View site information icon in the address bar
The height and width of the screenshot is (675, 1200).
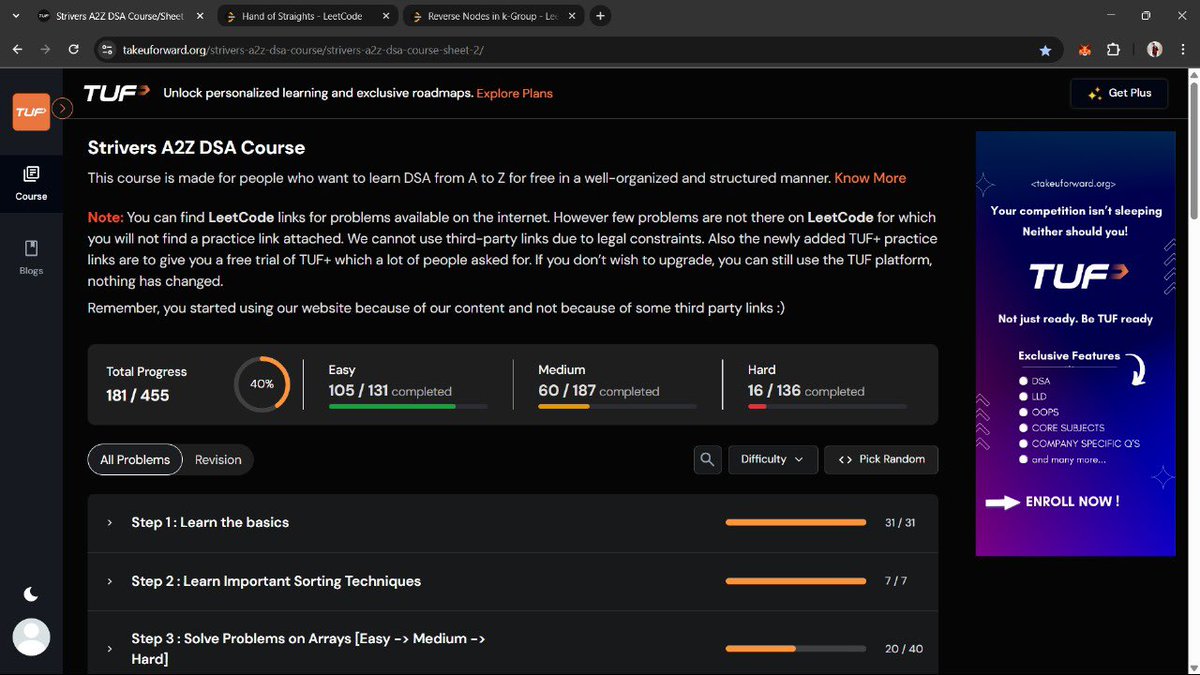(x=108, y=49)
